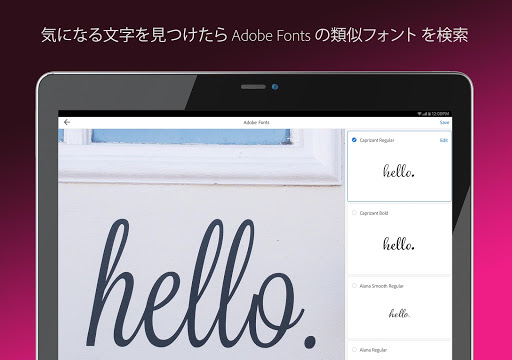Enable the Alana Regular radio option
This screenshot has height=360, width=512.
tap(354, 350)
